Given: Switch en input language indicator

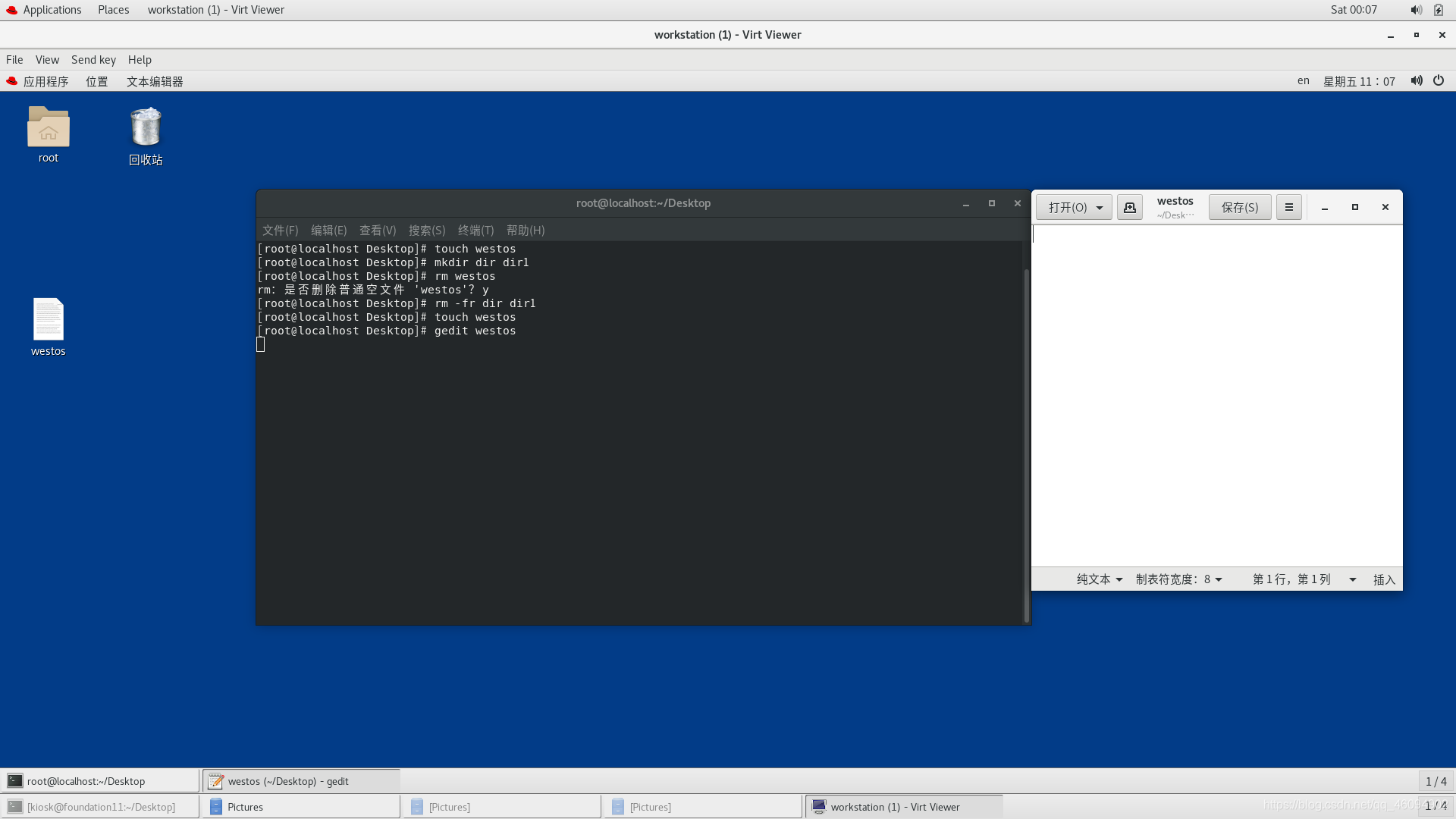Looking at the screenshot, I should click(1303, 80).
